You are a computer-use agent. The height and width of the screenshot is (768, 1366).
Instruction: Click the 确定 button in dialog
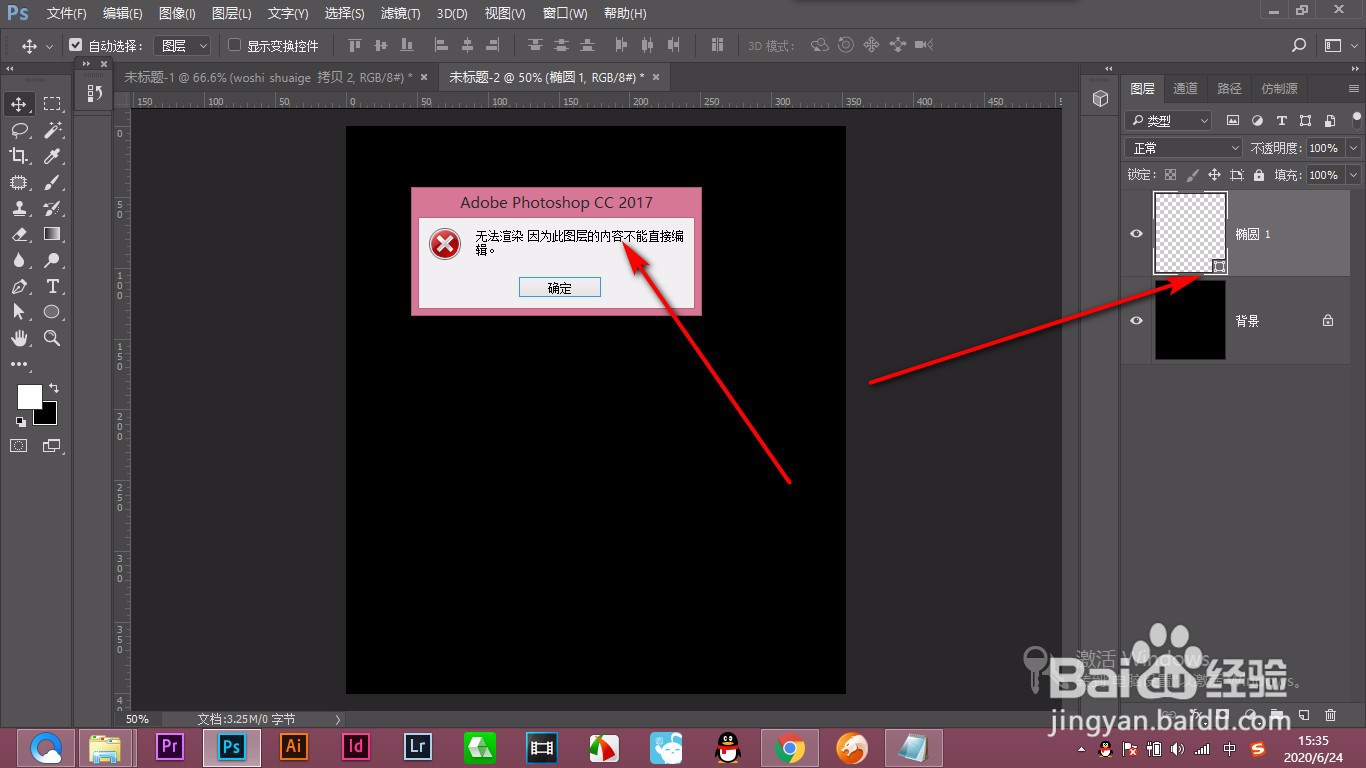(560, 288)
